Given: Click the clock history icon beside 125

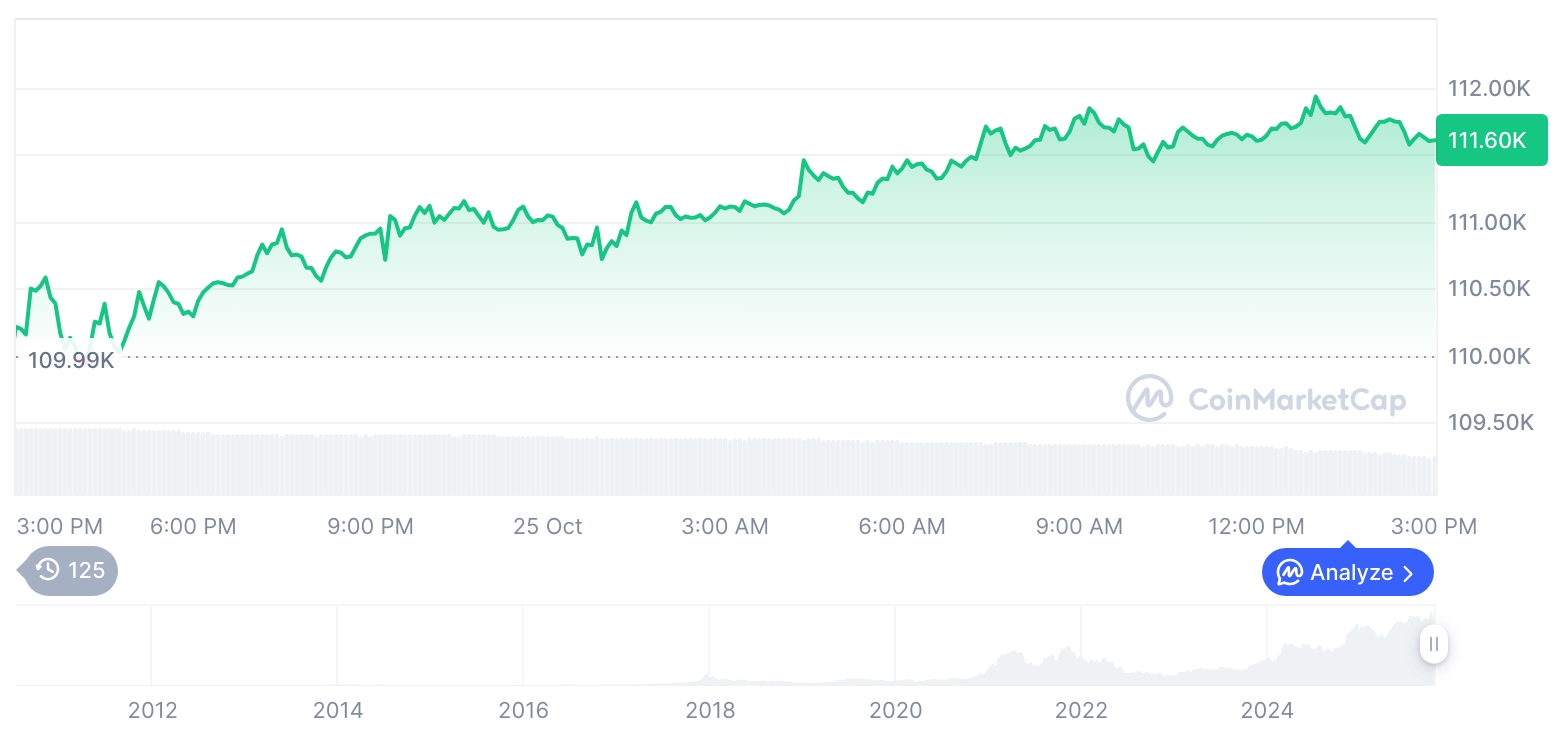Looking at the screenshot, I should click(48, 571).
